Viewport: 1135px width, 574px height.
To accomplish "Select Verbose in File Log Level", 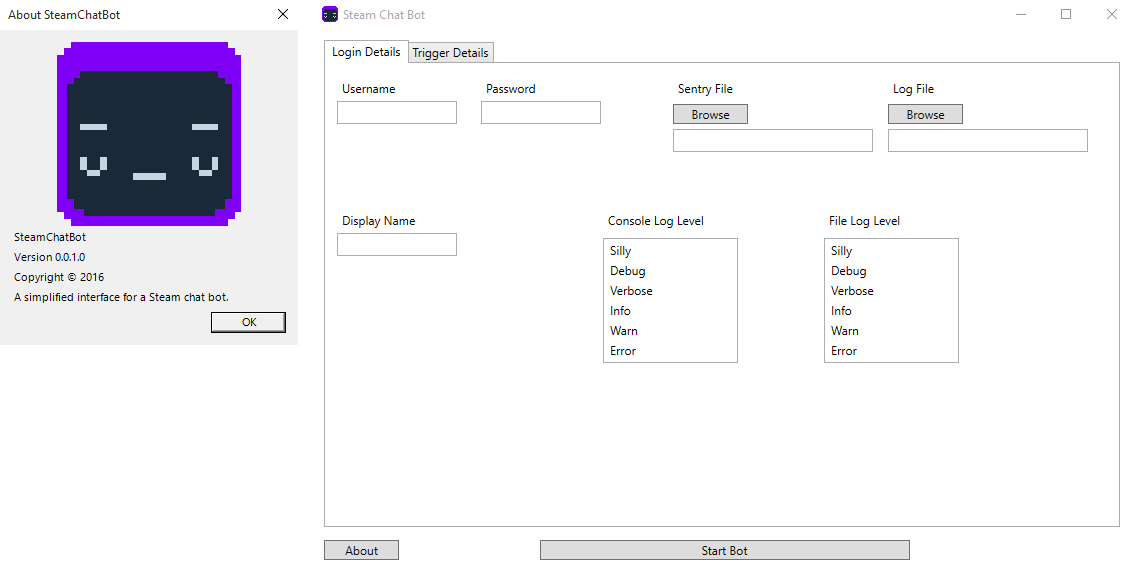I will pyautogui.click(x=891, y=291).
